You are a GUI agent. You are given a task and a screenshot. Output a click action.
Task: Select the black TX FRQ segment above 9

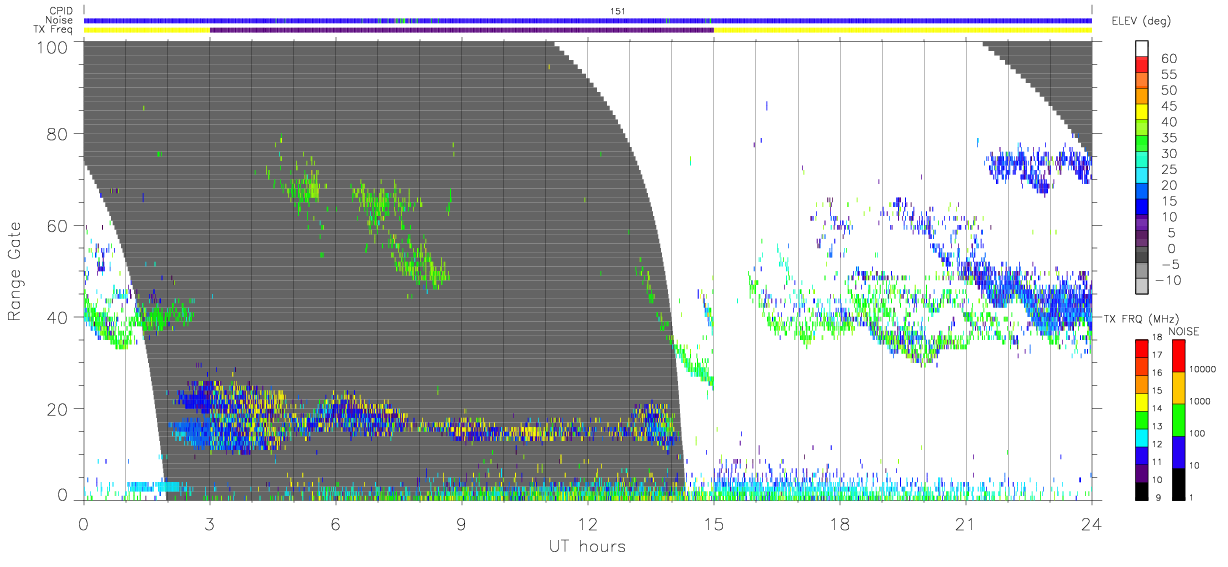(1142, 490)
